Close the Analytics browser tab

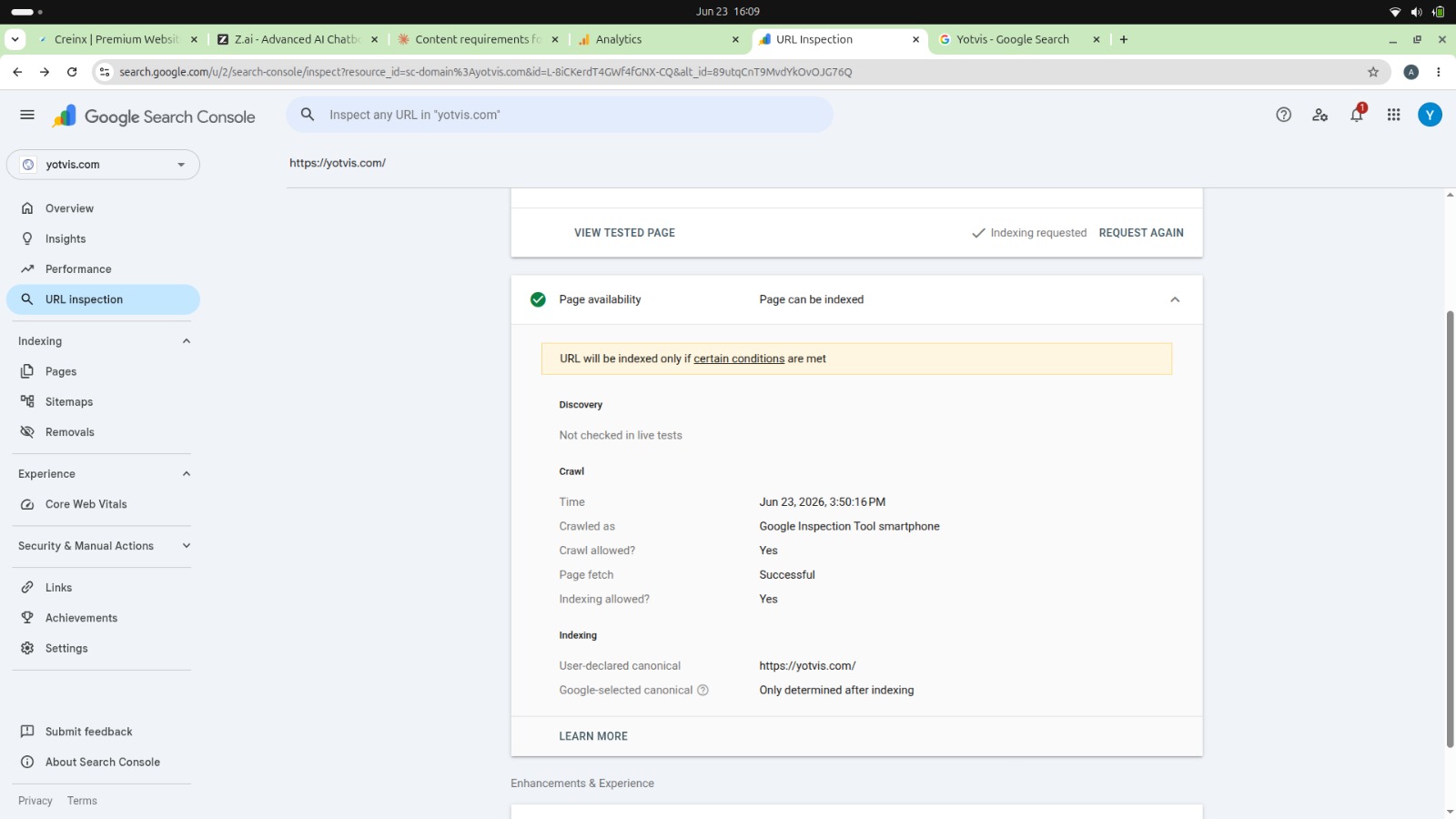(735, 39)
